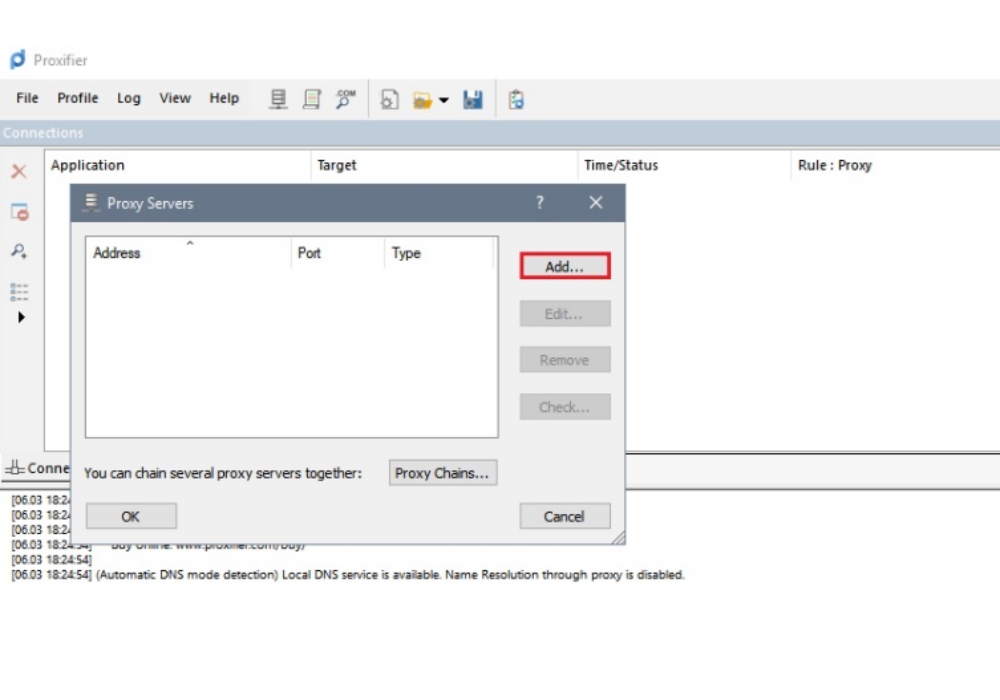Open Proxification Rules toolbar icon
The image size is (1000, 700).
[x=312, y=99]
